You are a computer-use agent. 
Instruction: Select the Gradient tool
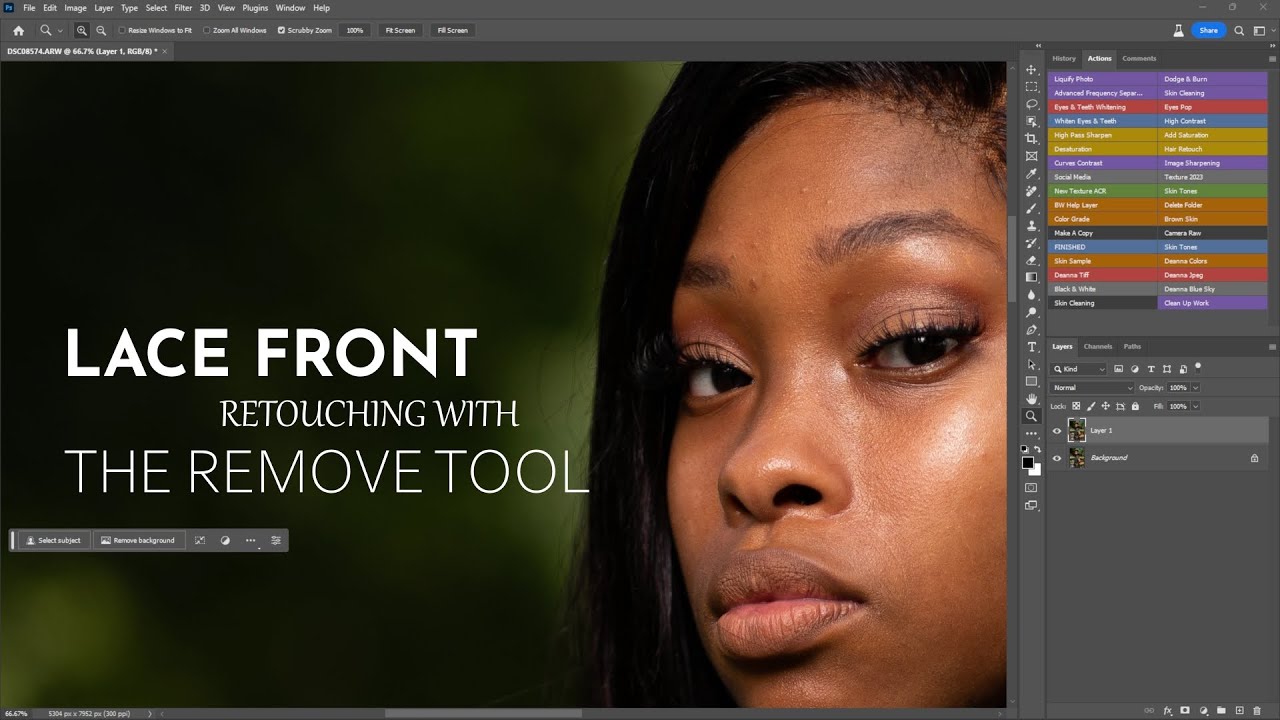point(1031,277)
